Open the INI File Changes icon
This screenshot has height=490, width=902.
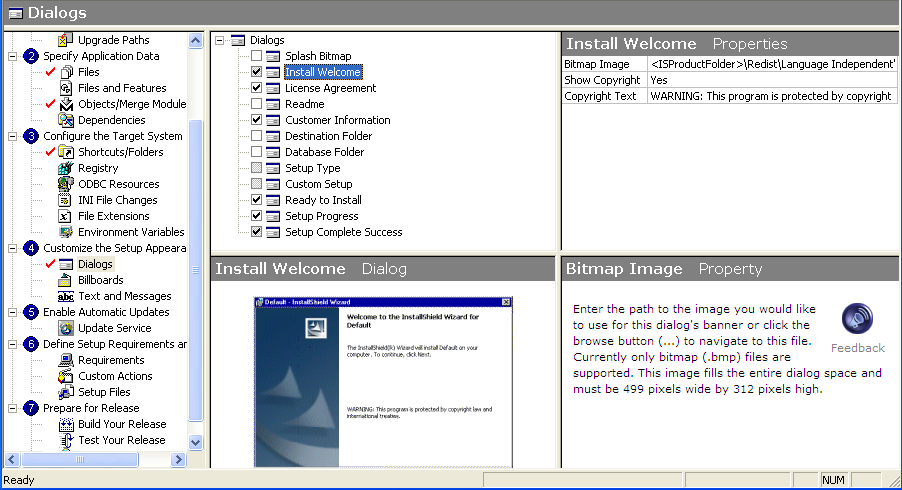point(66,200)
